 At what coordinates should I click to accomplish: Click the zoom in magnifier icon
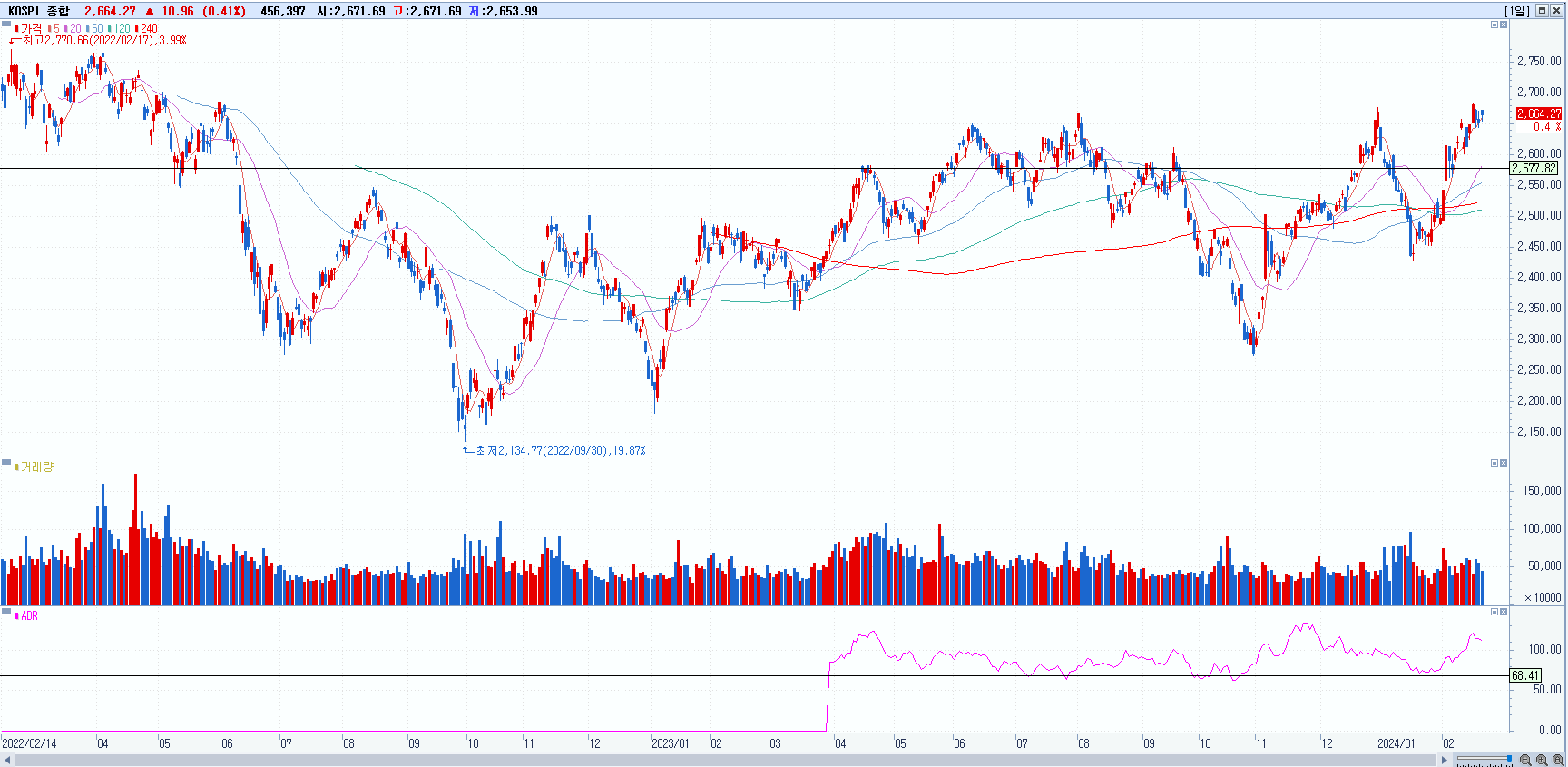(x=1542, y=760)
